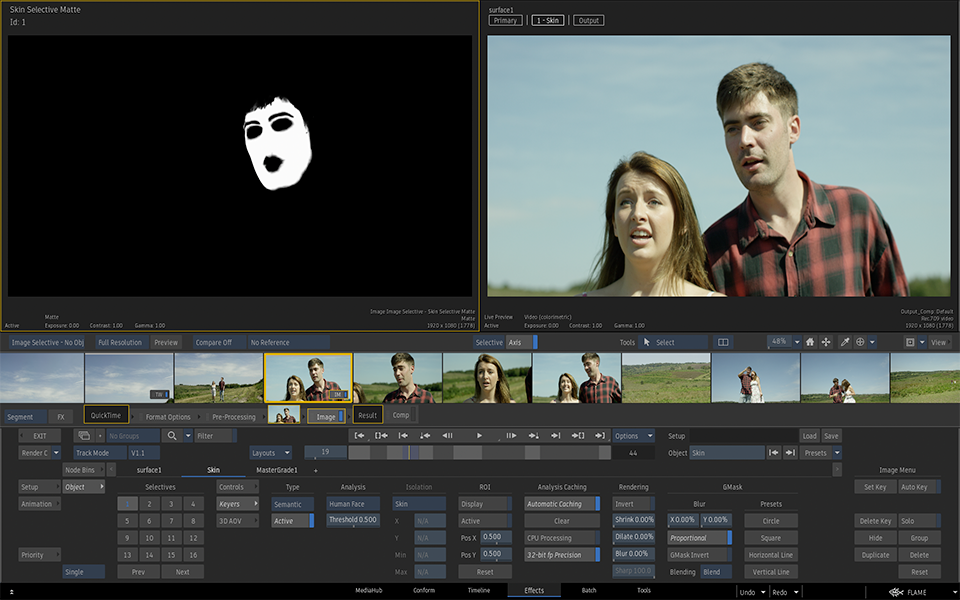Screen dimensions: 960x600
Task: Click the groups icon beside No Groups
Action: point(84,436)
